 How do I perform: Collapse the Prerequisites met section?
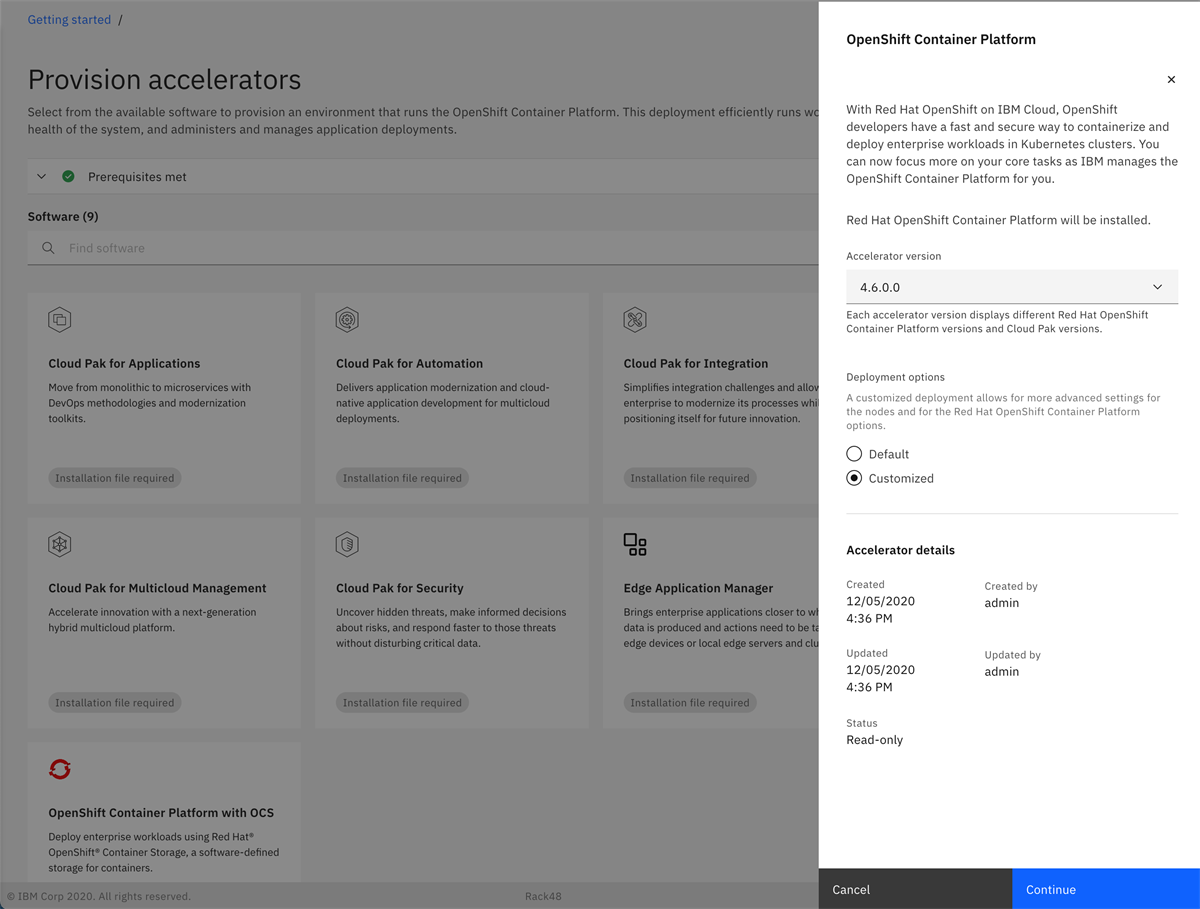point(41,175)
